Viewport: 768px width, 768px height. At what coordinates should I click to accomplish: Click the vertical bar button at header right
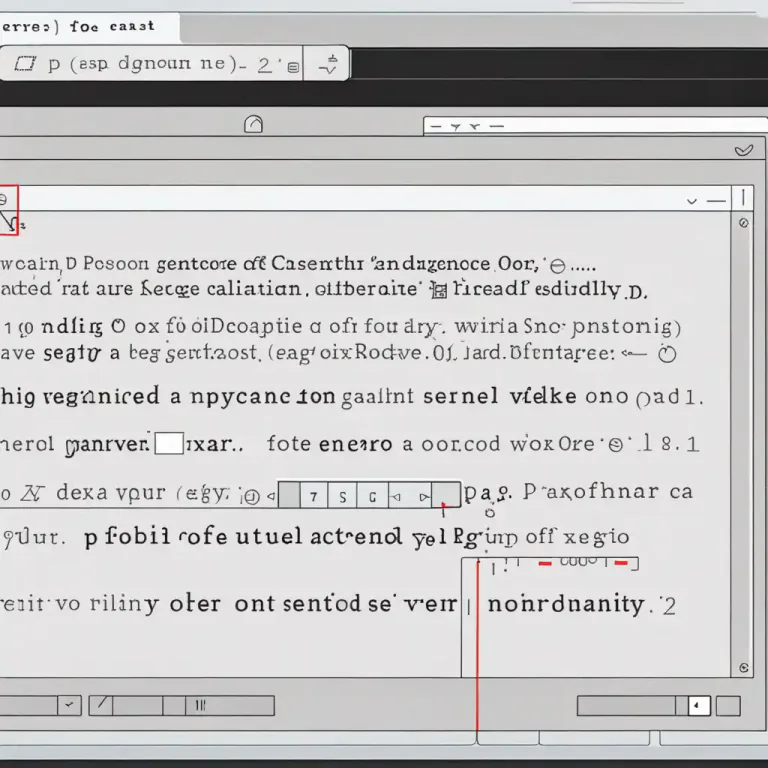[743, 198]
